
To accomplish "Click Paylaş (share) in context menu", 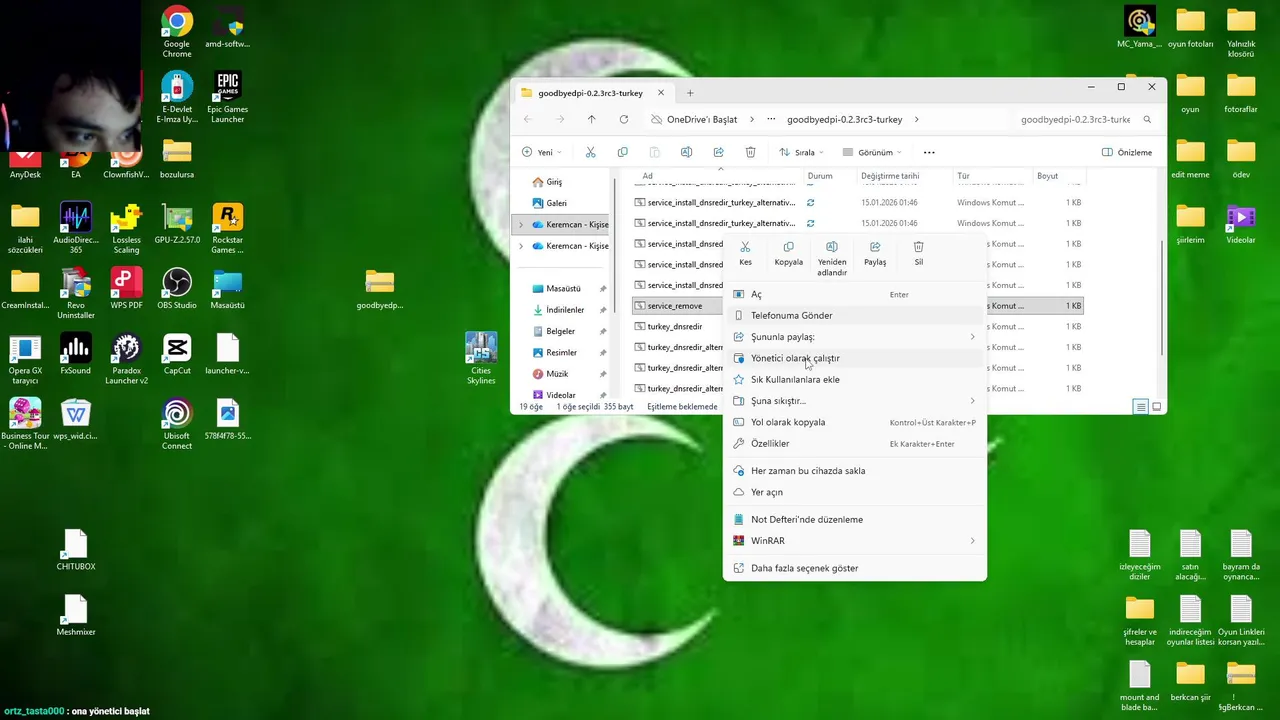I will pos(875,253).
